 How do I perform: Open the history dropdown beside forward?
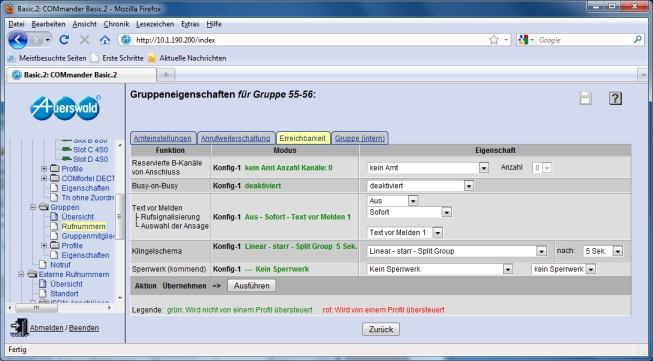point(48,40)
